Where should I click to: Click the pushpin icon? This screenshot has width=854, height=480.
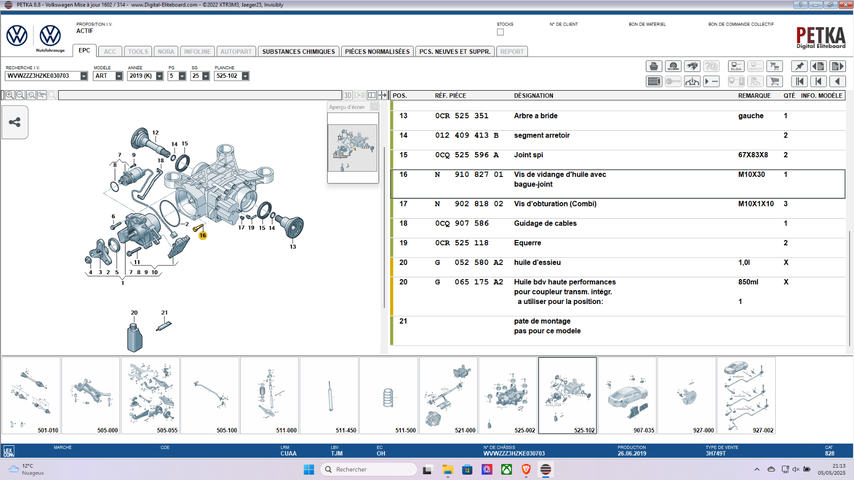click(x=799, y=66)
